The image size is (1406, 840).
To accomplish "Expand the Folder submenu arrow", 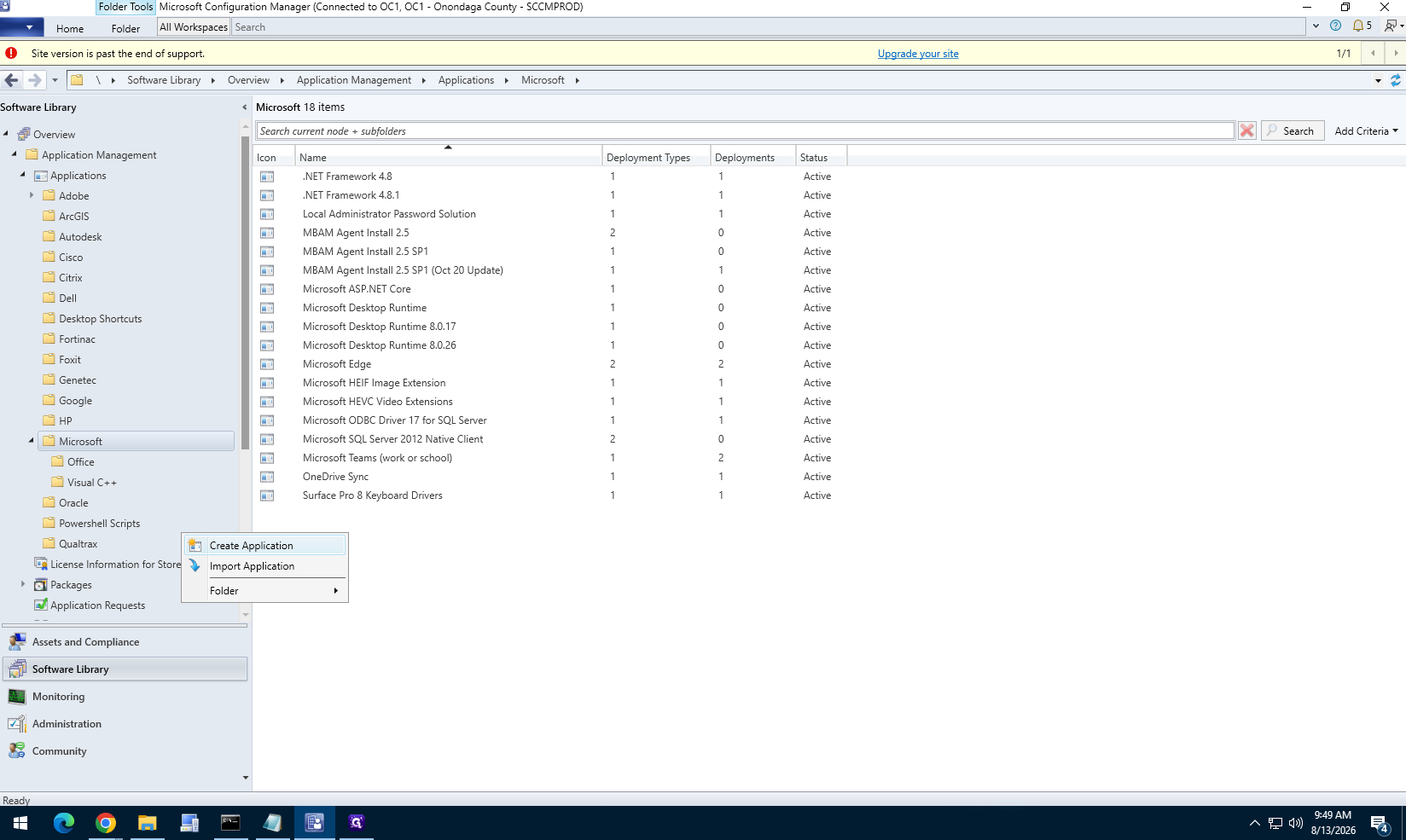I will [x=336, y=590].
